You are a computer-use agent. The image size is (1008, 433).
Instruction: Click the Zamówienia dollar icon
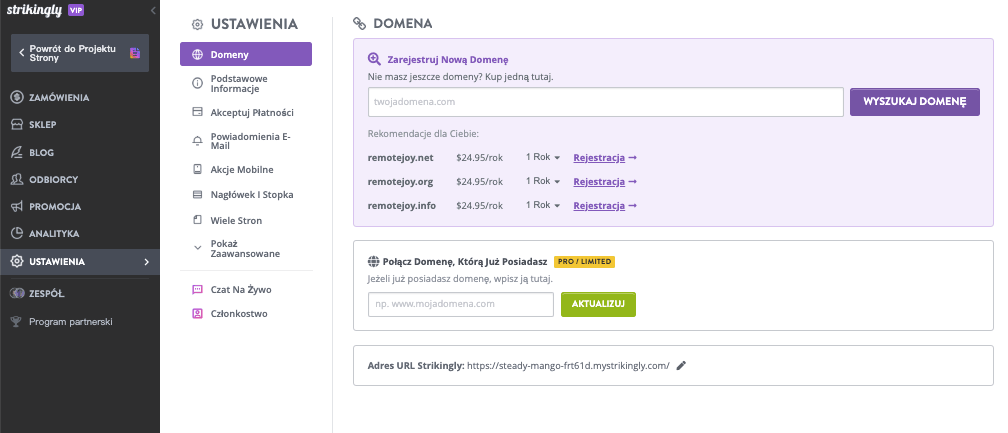17,98
